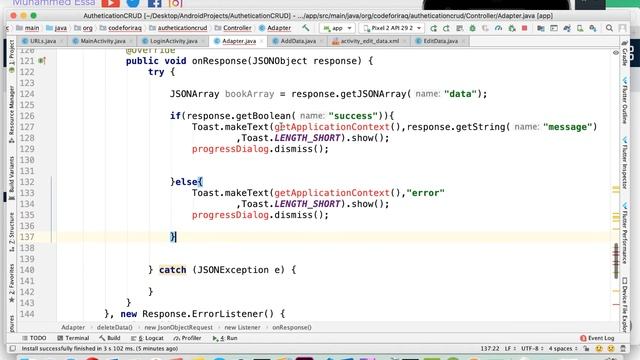The height and width of the screenshot is (360, 640).
Task: Click the Controller breadcrumb folder
Action: click(x=233, y=28)
